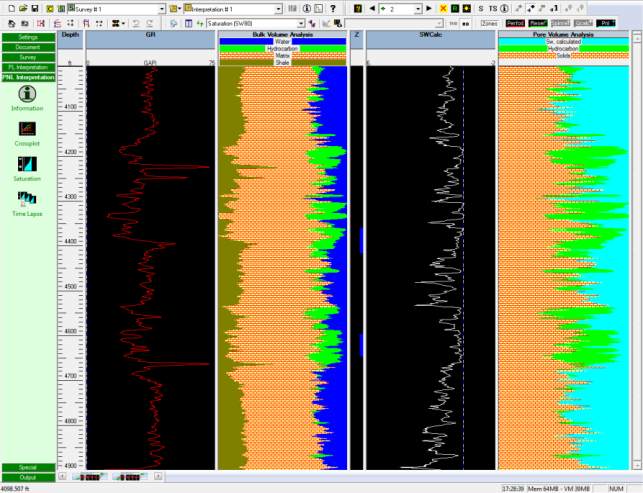This screenshot has width=643, height=493.
Task: Click the red cross-arrows icon in second toolbar
Action: click(41, 24)
